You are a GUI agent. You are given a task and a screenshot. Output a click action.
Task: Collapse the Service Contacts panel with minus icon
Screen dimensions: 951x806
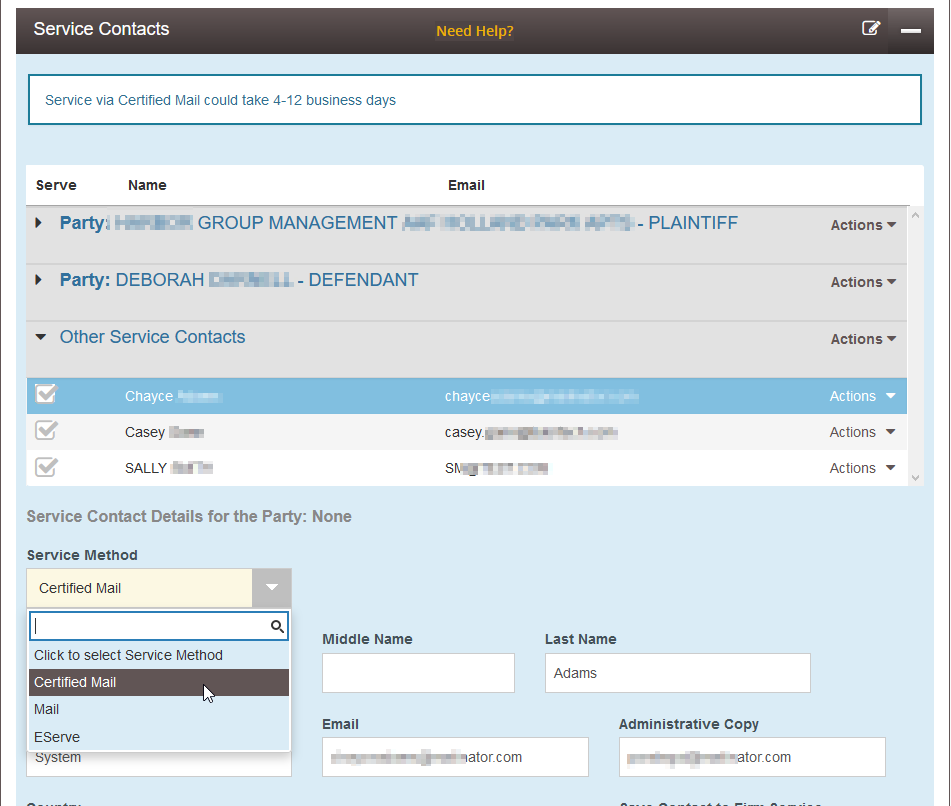[x=910, y=30]
